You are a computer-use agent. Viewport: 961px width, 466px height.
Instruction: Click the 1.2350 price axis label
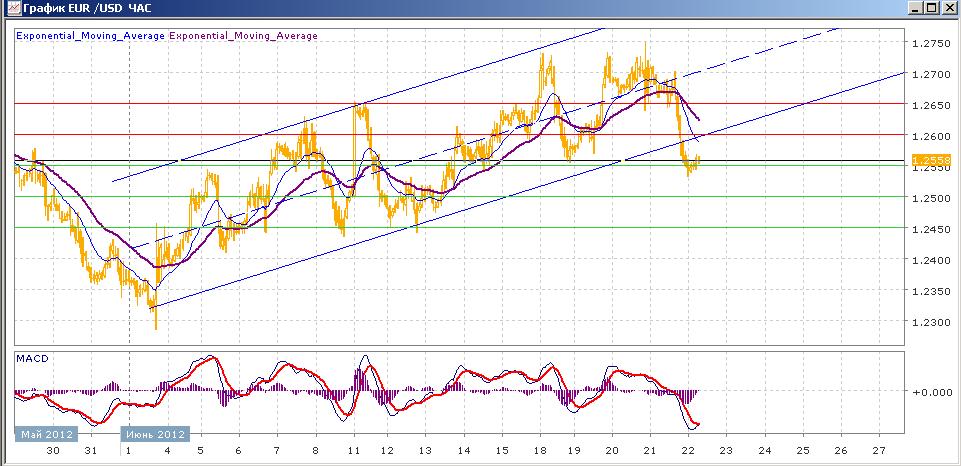[x=932, y=291]
